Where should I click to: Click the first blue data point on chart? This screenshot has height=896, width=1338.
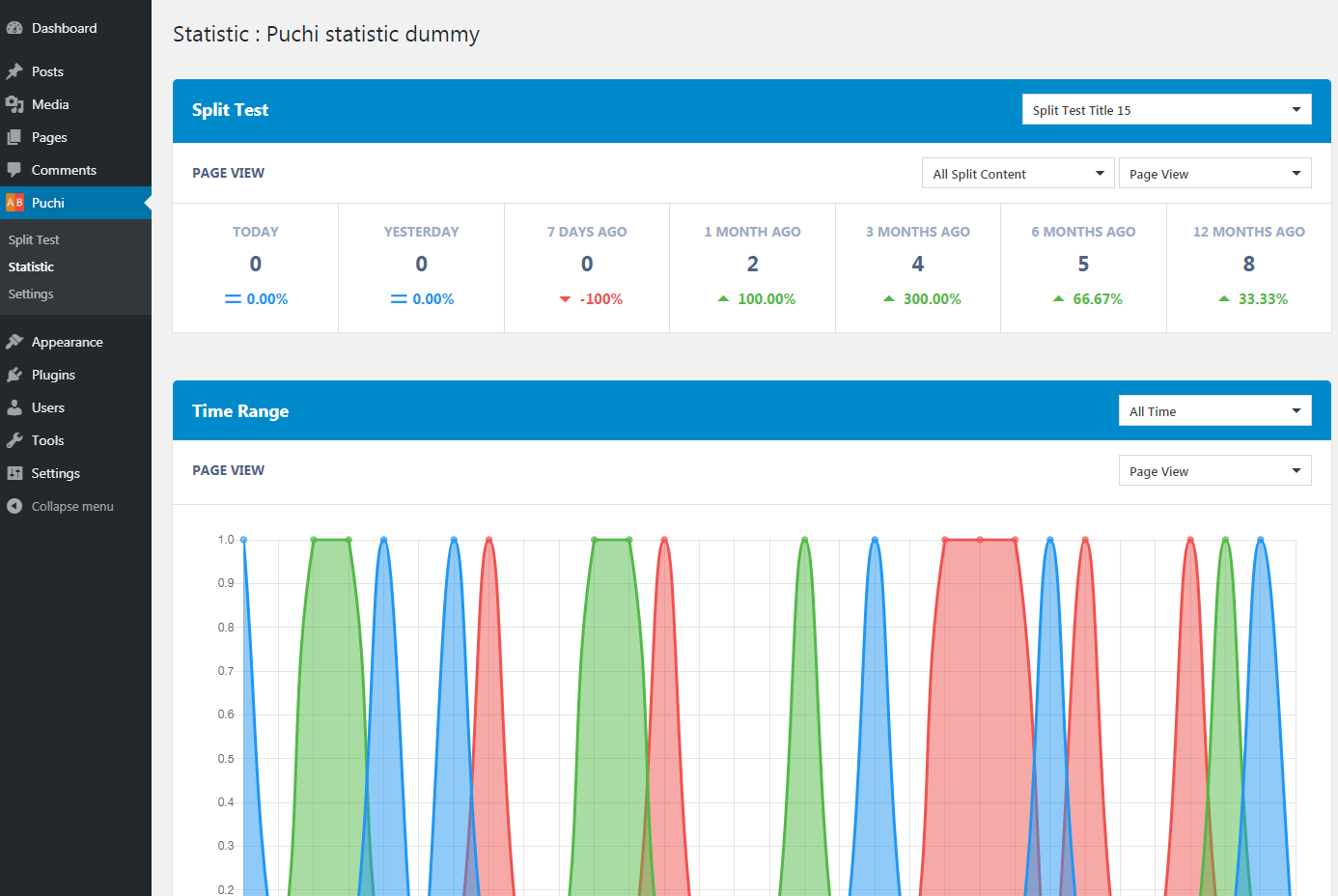click(x=243, y=540)
